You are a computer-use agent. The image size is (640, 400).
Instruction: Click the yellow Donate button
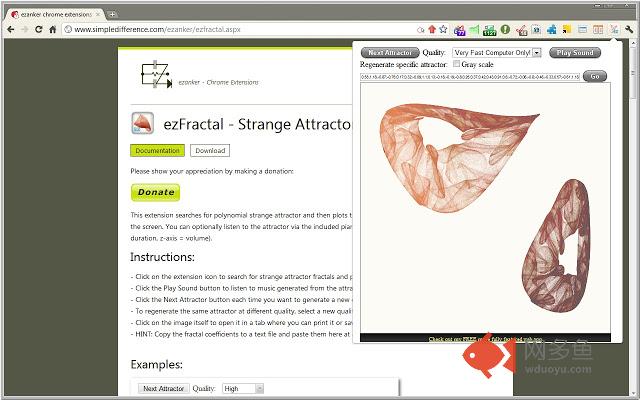click(156, 192)
